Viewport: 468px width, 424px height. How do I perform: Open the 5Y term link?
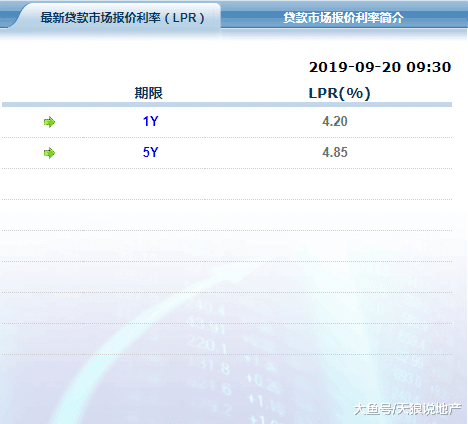click(x=150, y=152)
